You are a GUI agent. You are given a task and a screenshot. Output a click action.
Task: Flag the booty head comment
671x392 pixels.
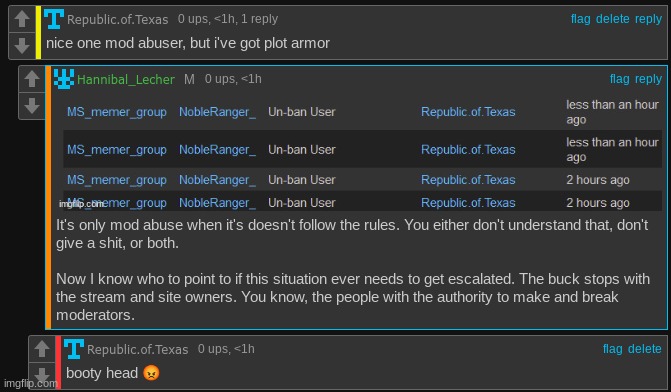(x=612, y=349)
